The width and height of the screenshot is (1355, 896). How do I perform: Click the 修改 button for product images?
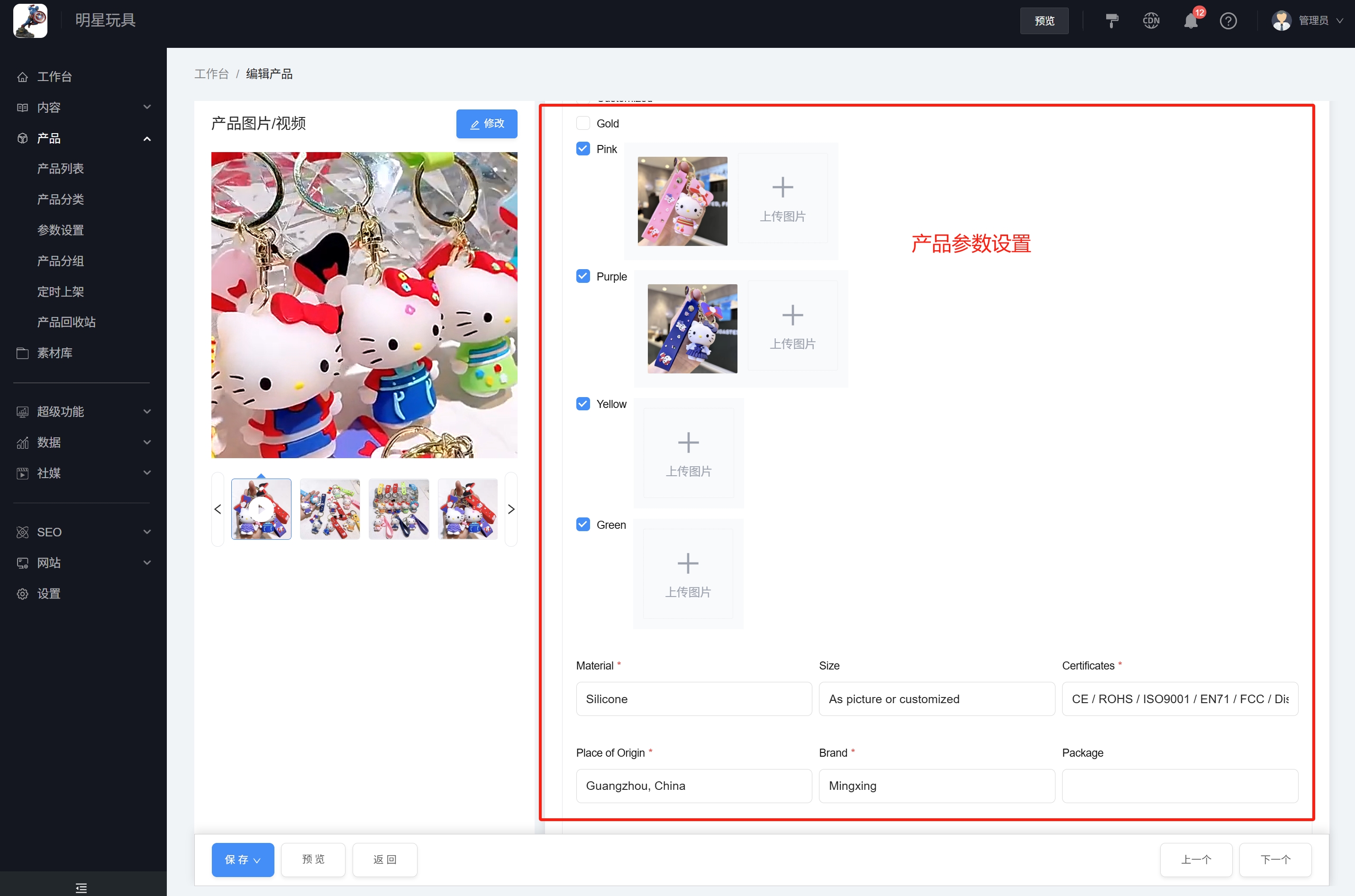click(x=486, y=123)
